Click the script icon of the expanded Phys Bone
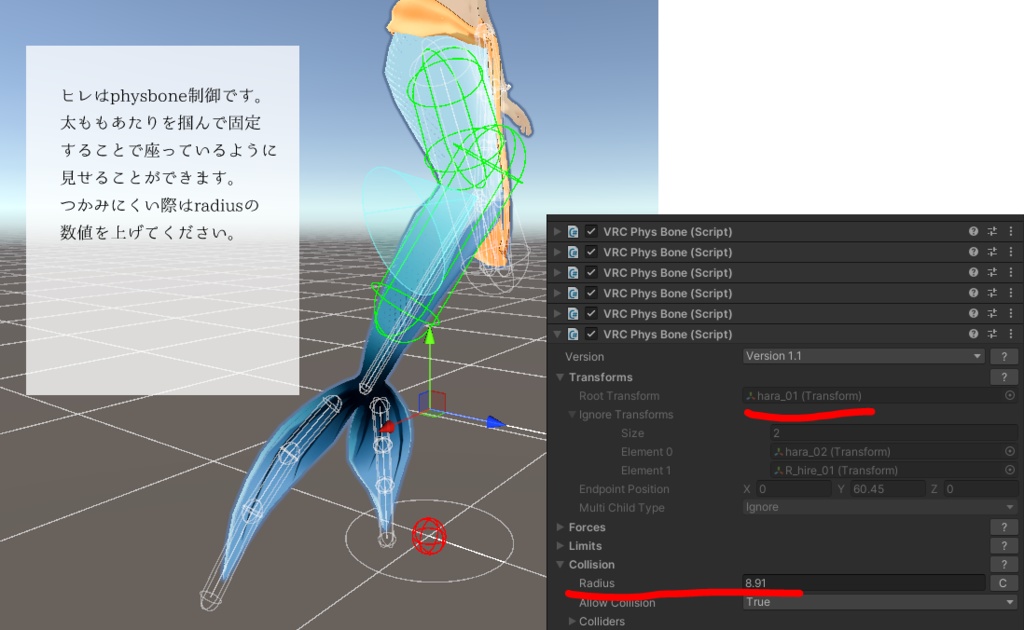 coord(573,334)
